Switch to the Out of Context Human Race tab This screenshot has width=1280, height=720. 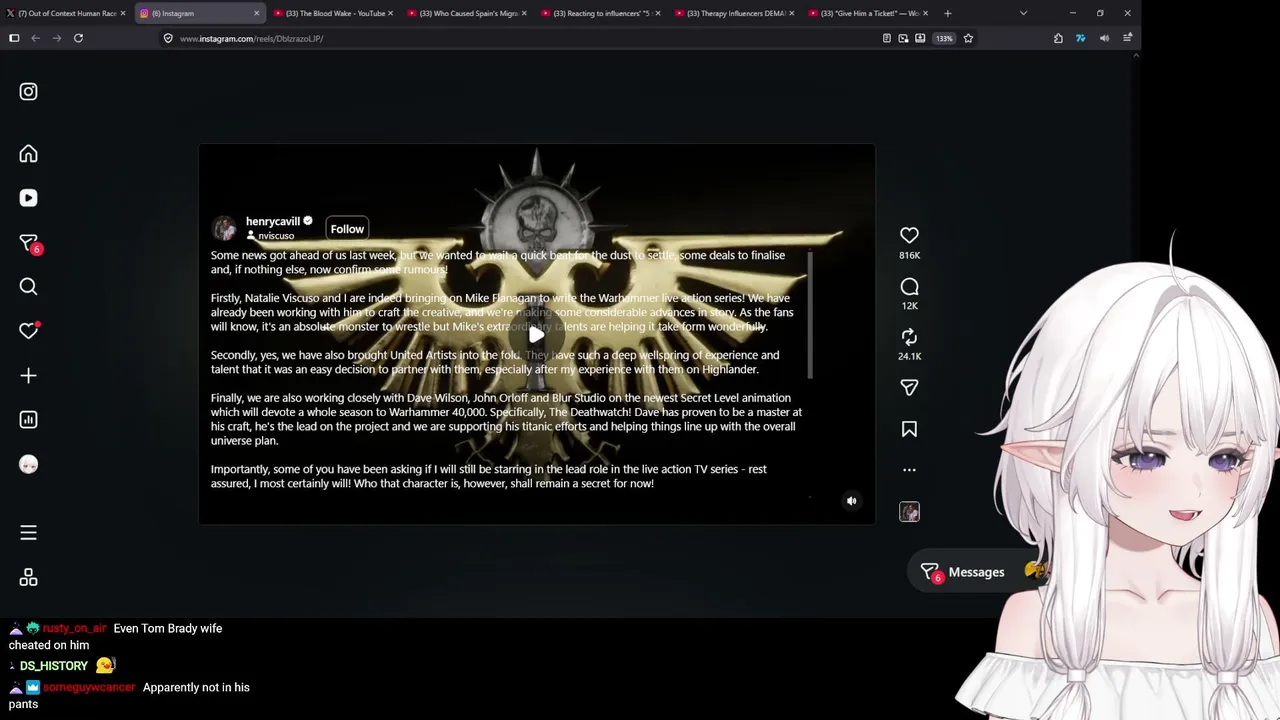pyautogui.click(x=67, y=13)
